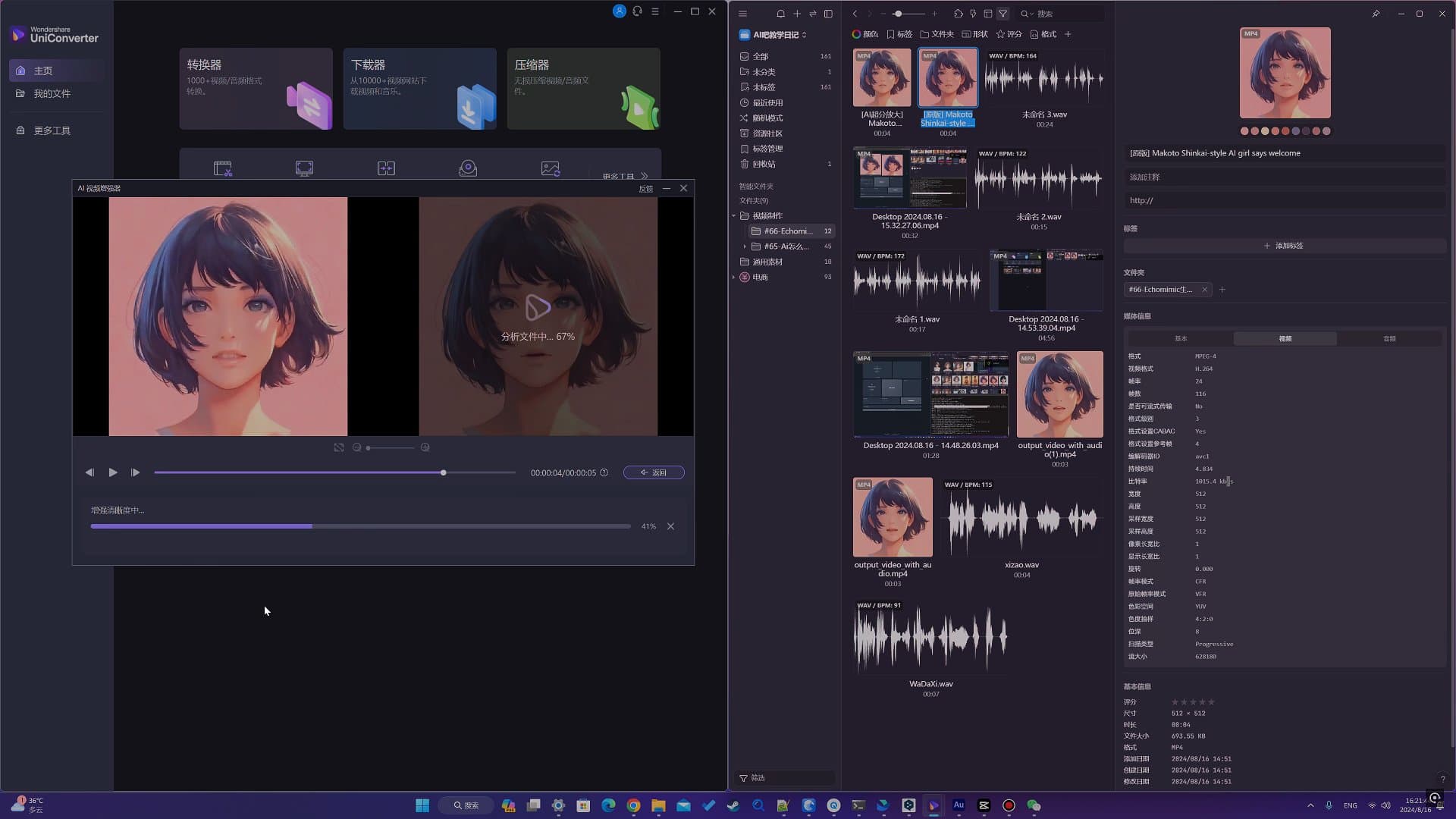This screenshot has height=819, width=1456.
Task: Open the 转换器 card
Action: point(256,89)
